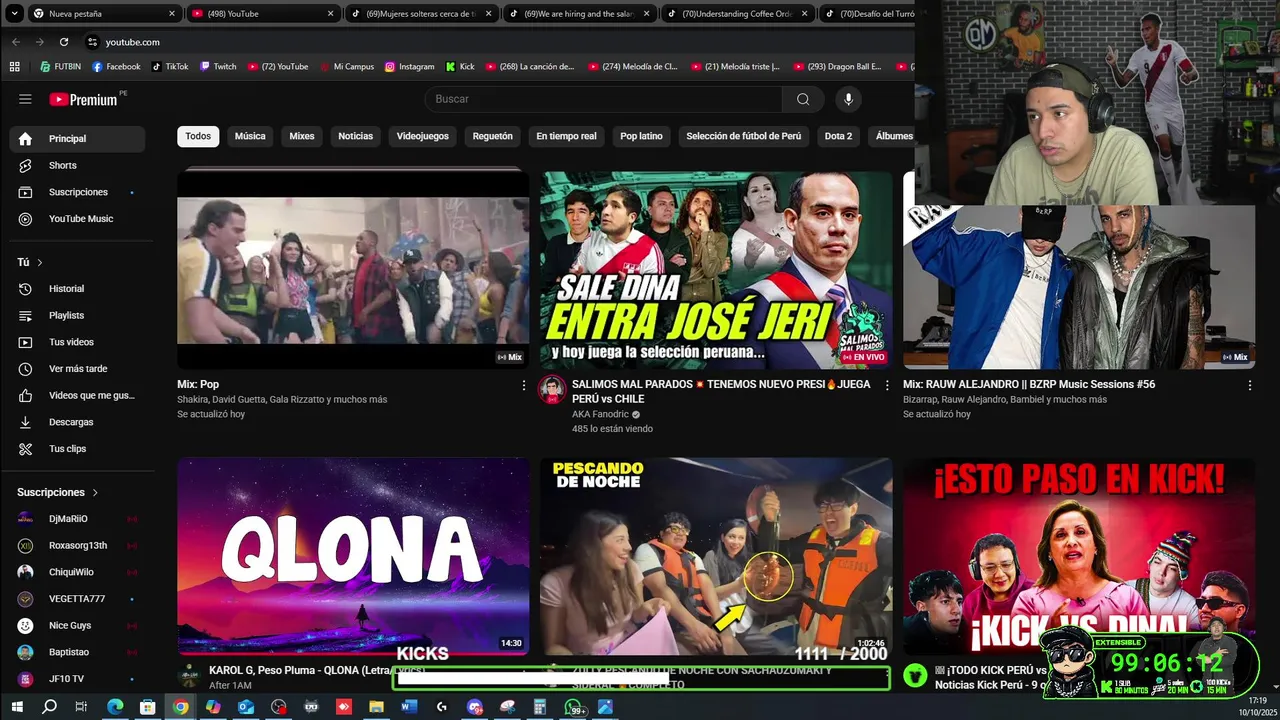Switch to the (498) YouTube tab

262,13
